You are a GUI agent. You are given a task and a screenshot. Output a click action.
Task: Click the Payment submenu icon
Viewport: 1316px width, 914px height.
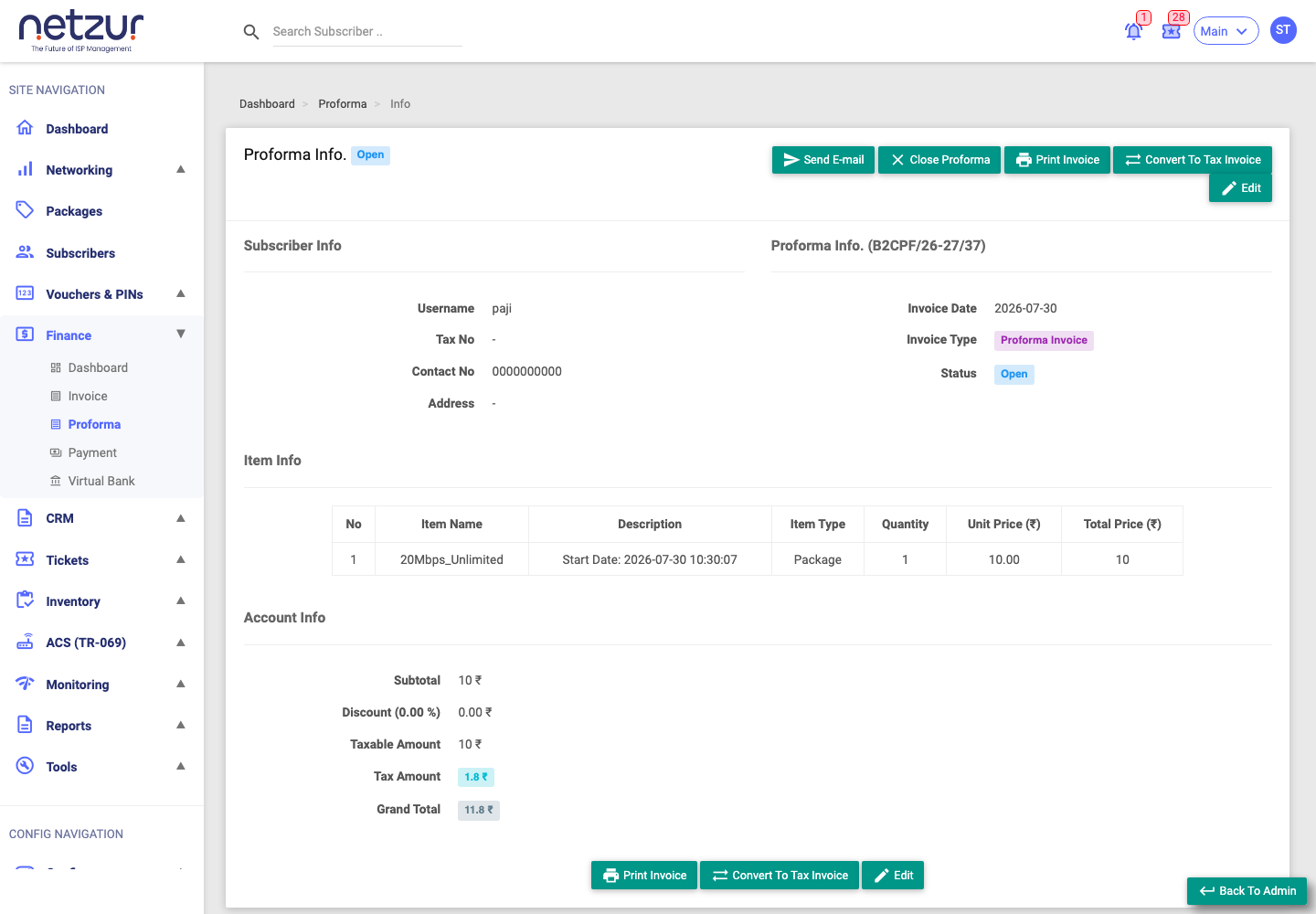(56, 452)
